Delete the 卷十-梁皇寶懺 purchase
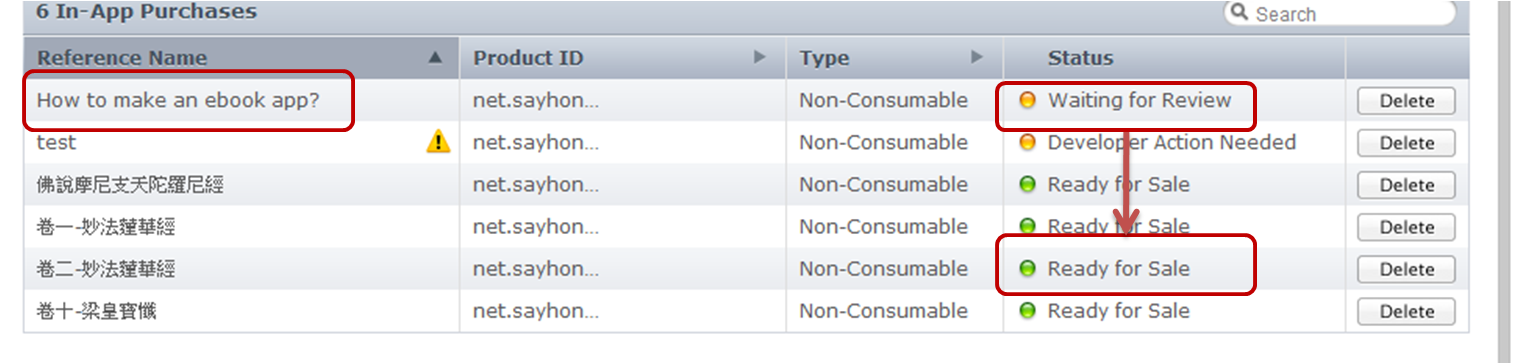 [x=1406, y=311]
